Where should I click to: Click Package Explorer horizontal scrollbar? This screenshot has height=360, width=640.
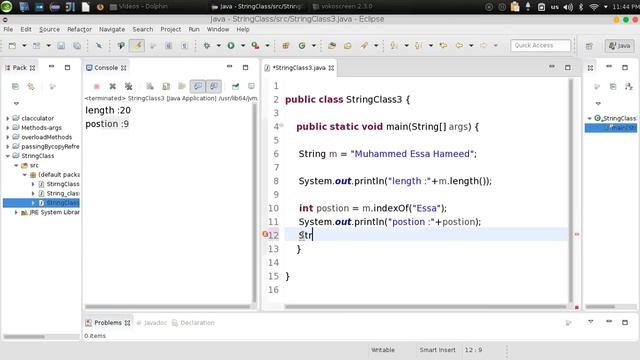pyautogui.click(x=24, y=337)
